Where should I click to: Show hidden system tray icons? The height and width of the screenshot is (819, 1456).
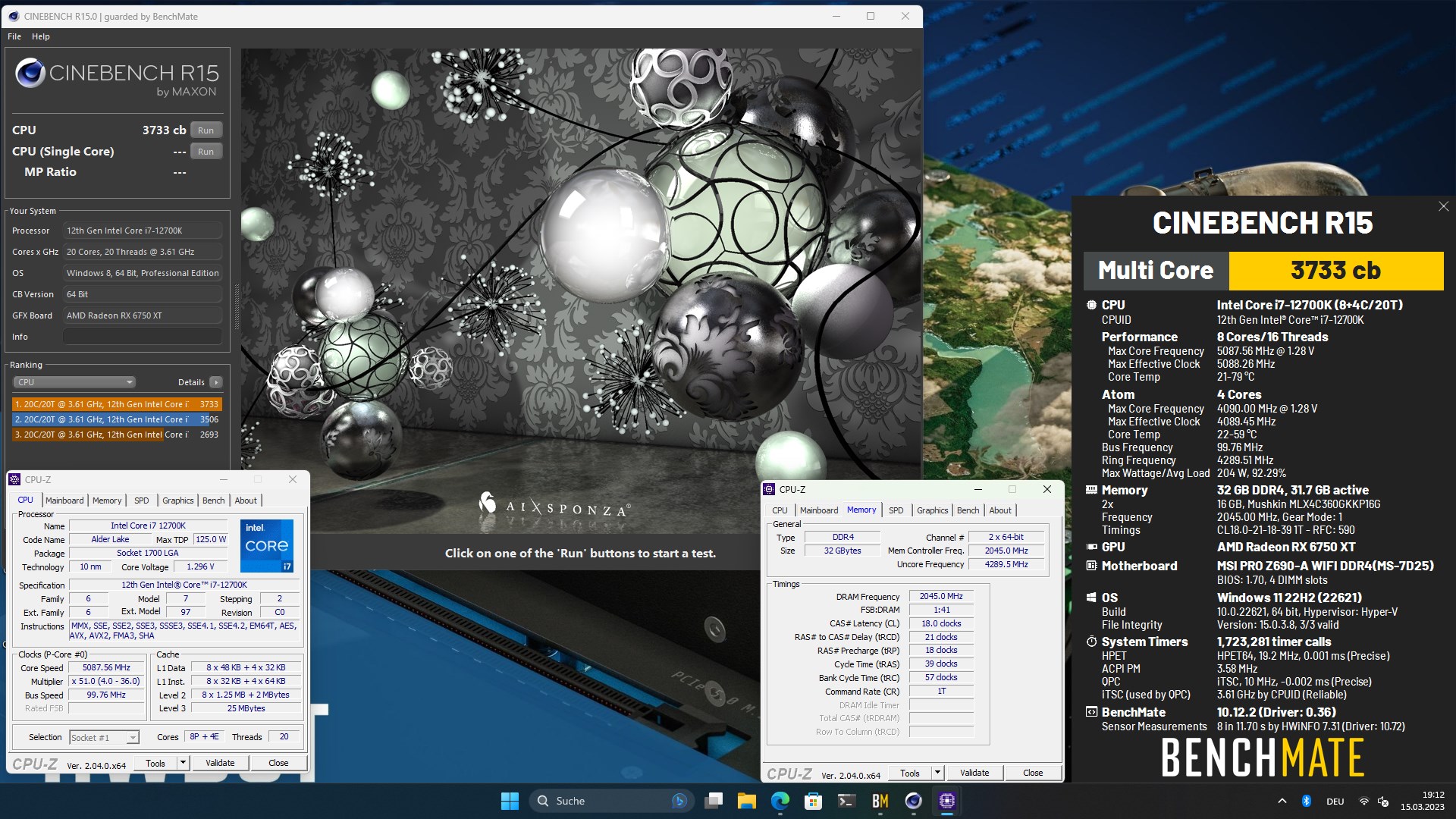(x=1282, y=801)
